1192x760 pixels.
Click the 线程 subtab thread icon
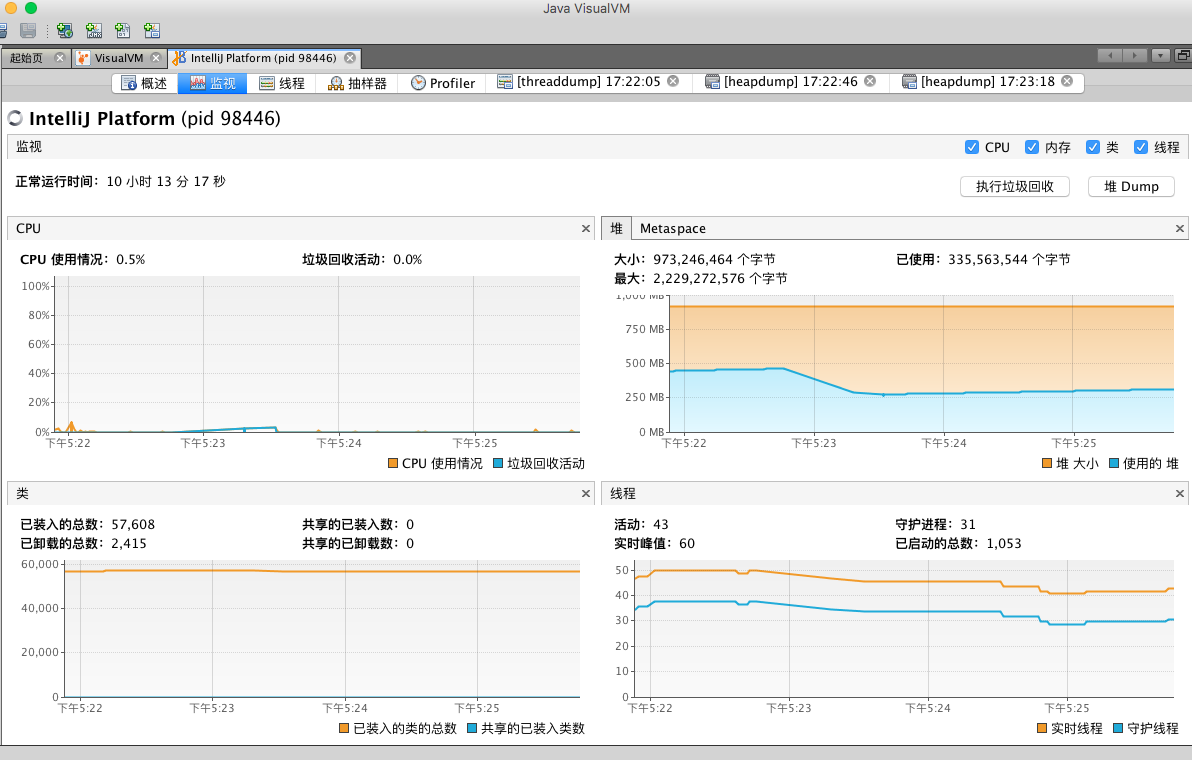tap(267, 83)
